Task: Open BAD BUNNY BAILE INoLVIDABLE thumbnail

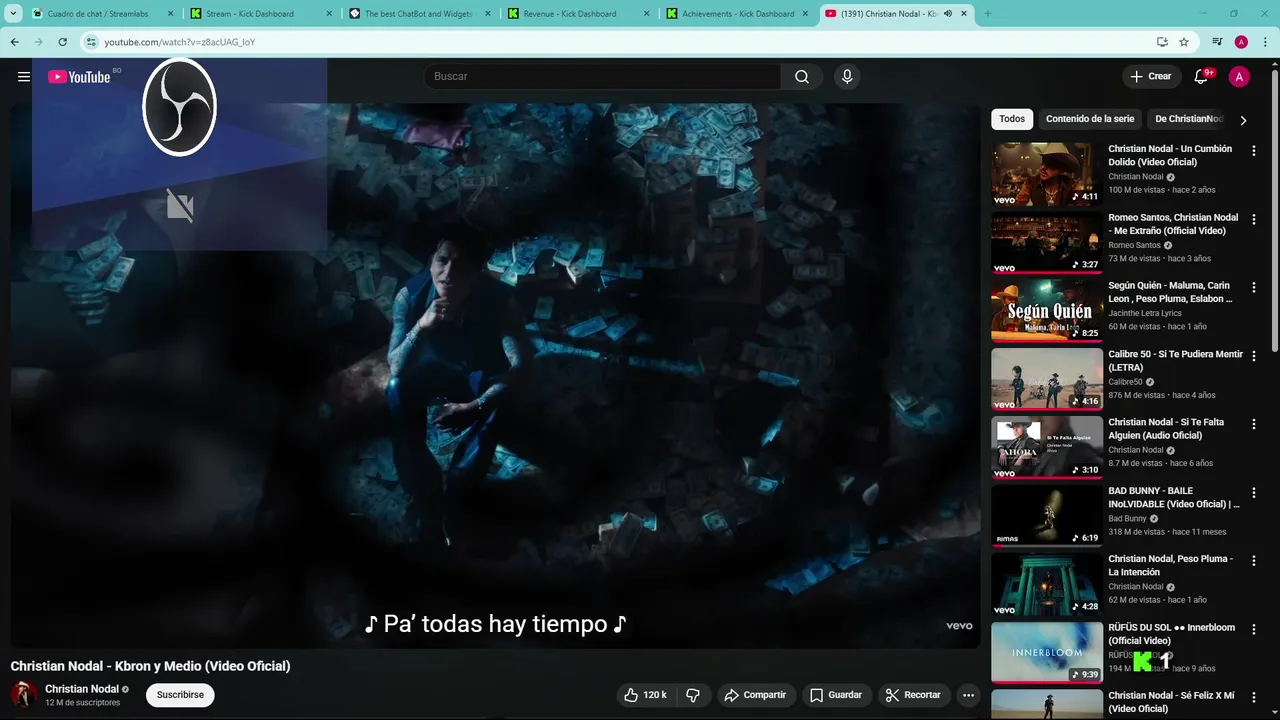Action: 1047,516
